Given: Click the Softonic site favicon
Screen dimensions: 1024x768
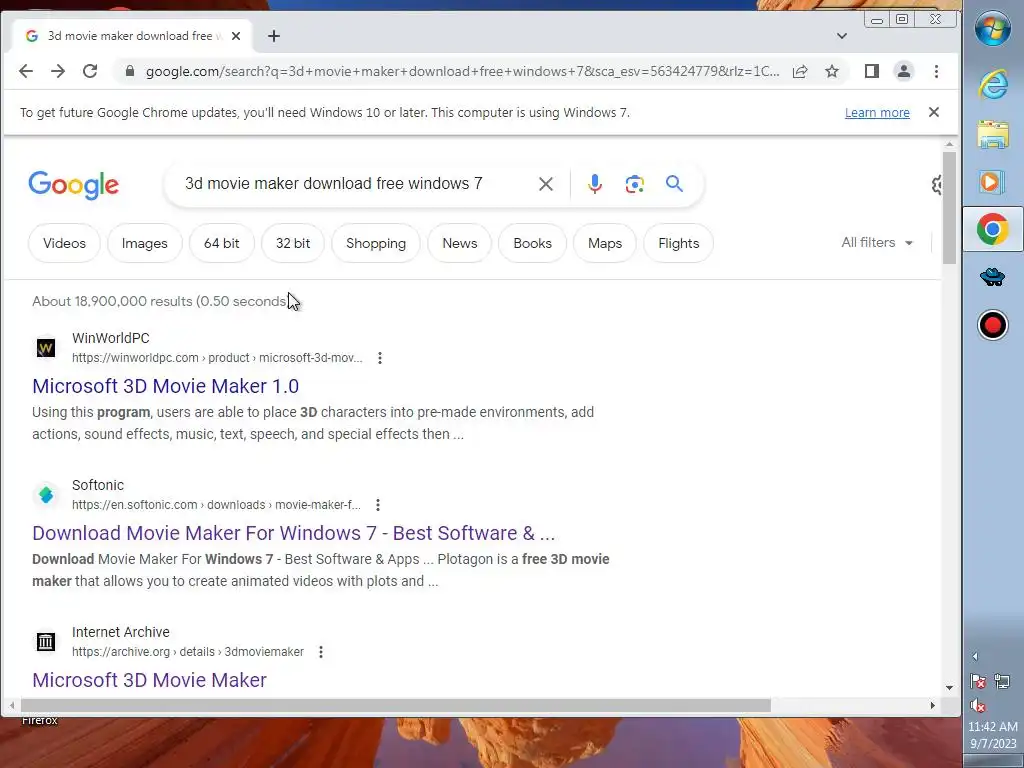Looking at the screenshot, I should click(x=46, y=495).
